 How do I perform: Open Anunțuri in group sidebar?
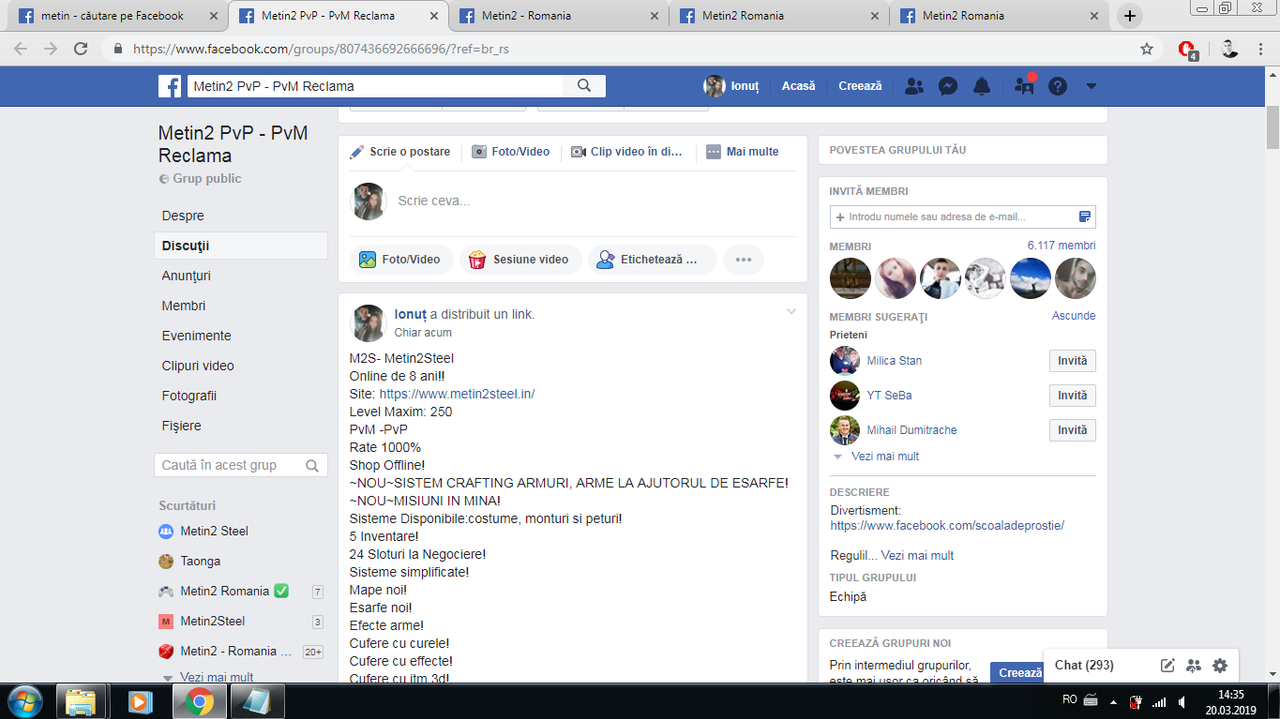[x=186, y=275]
